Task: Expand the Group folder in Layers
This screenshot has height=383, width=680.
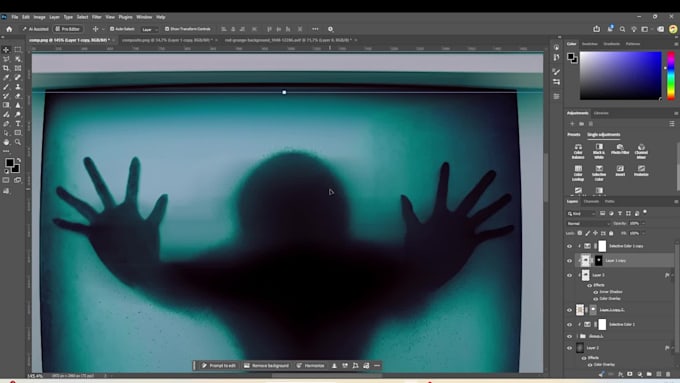Action: 578,336
